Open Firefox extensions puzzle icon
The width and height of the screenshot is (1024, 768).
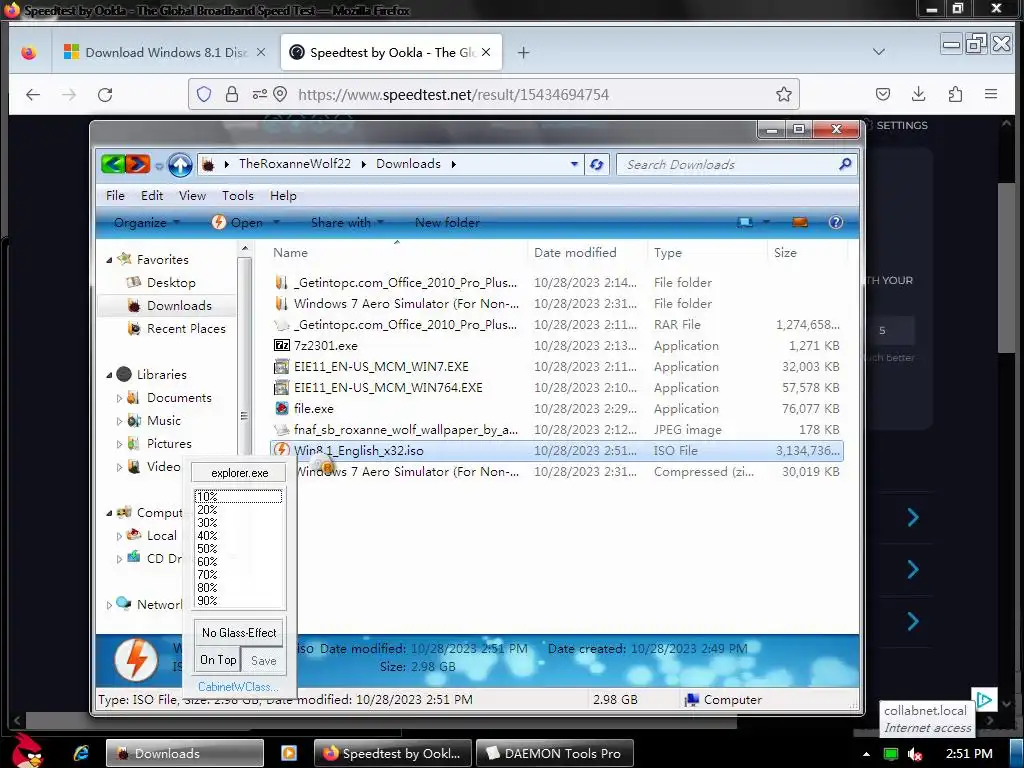(x=955, y=94)
